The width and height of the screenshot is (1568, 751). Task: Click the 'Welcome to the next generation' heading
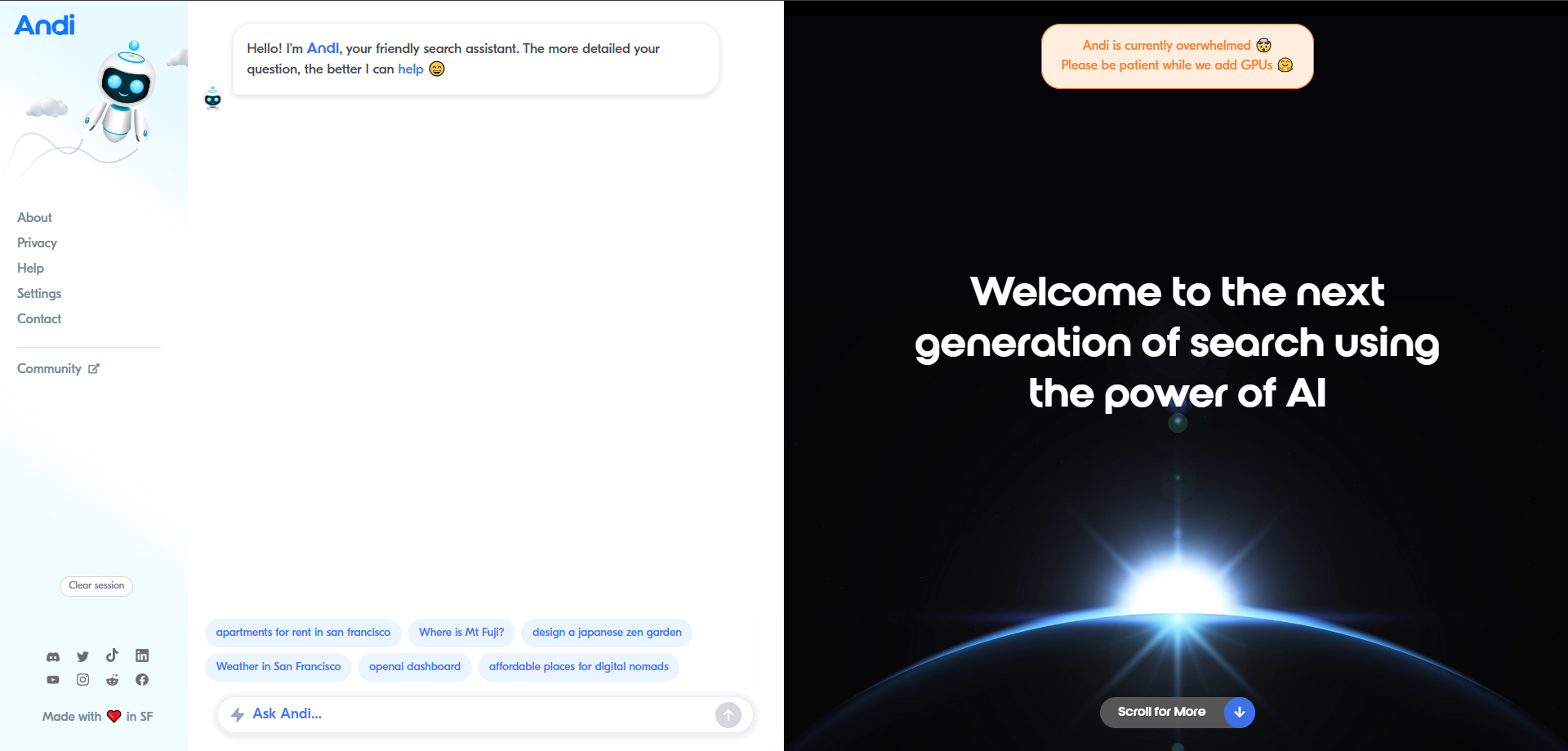pyautogui.click(x=1177, y=343)
